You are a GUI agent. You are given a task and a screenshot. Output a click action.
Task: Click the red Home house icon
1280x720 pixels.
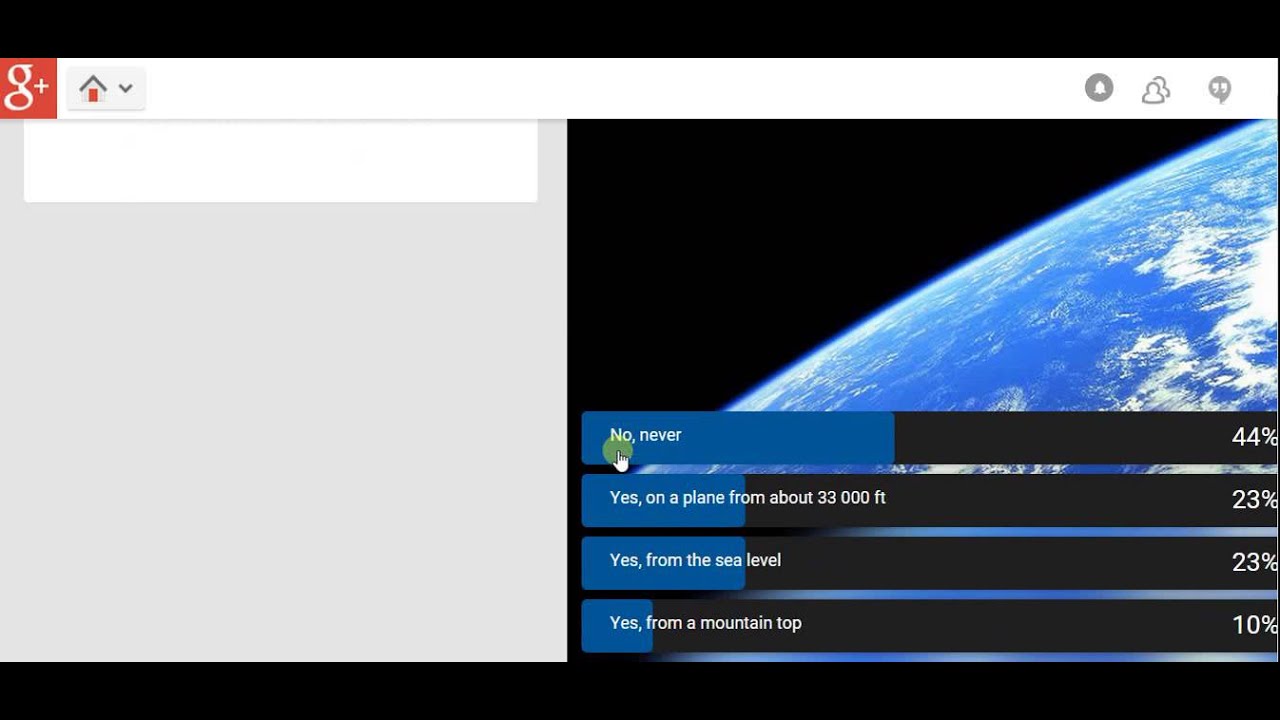click(93, 88)
